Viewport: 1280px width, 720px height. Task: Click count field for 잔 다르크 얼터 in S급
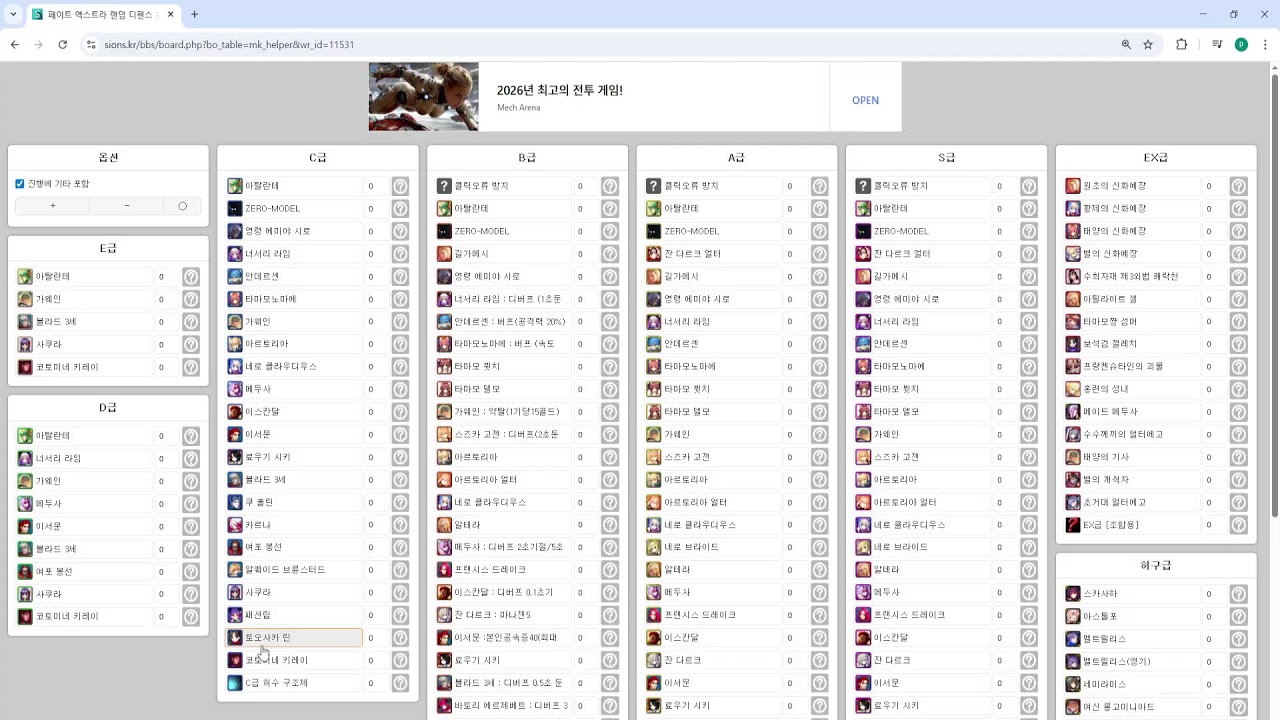click(x=1006, y=254)
